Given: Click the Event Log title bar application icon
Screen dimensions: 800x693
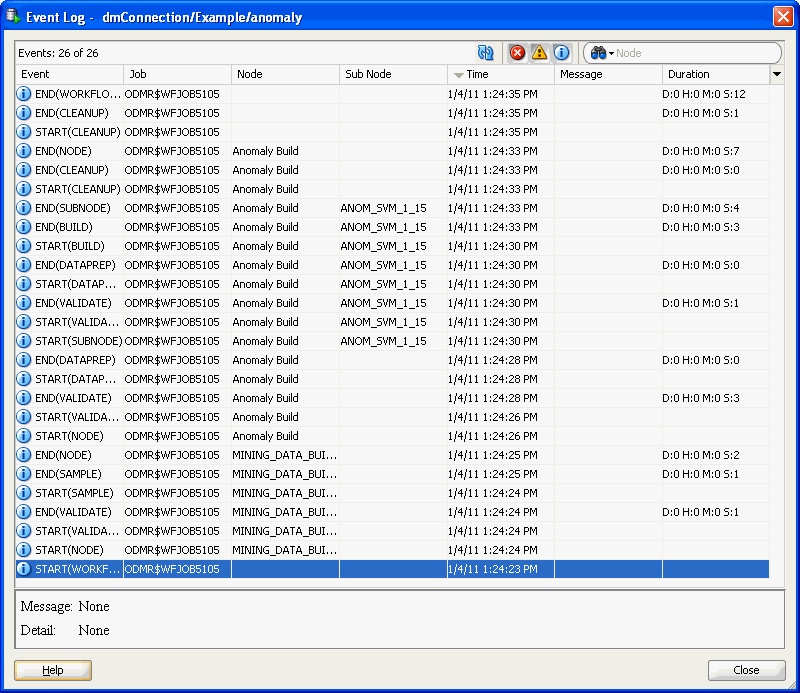Looking at the screenshot, I should 13,16.
